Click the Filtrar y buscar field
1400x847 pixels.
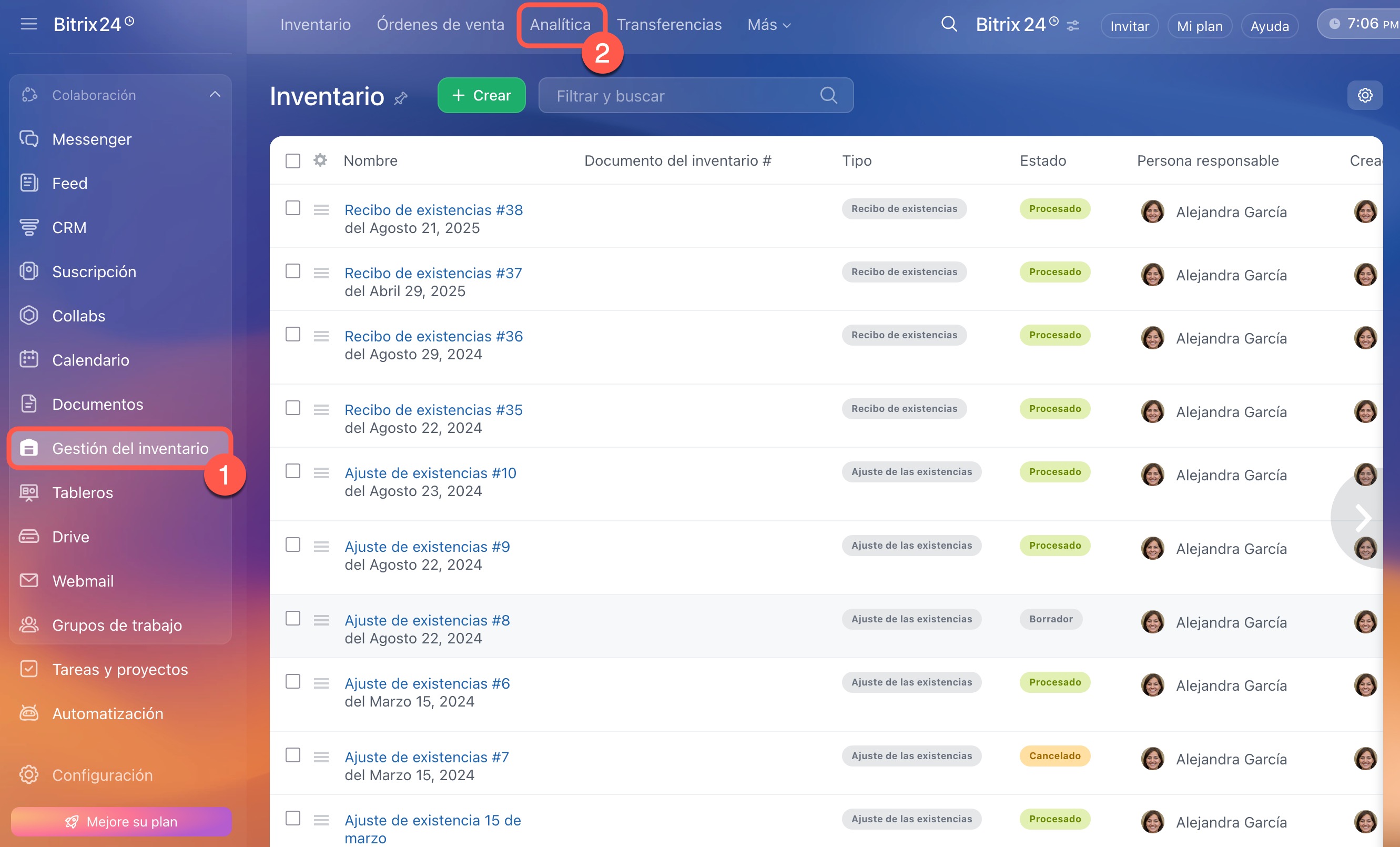682,96
